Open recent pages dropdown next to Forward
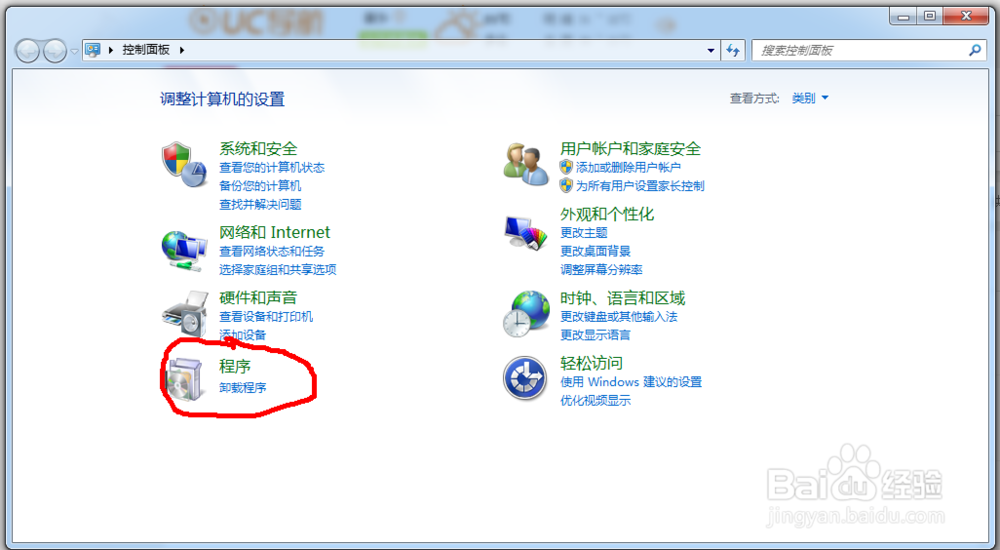This screenshot has width=1000, height=550. point(75,51)
